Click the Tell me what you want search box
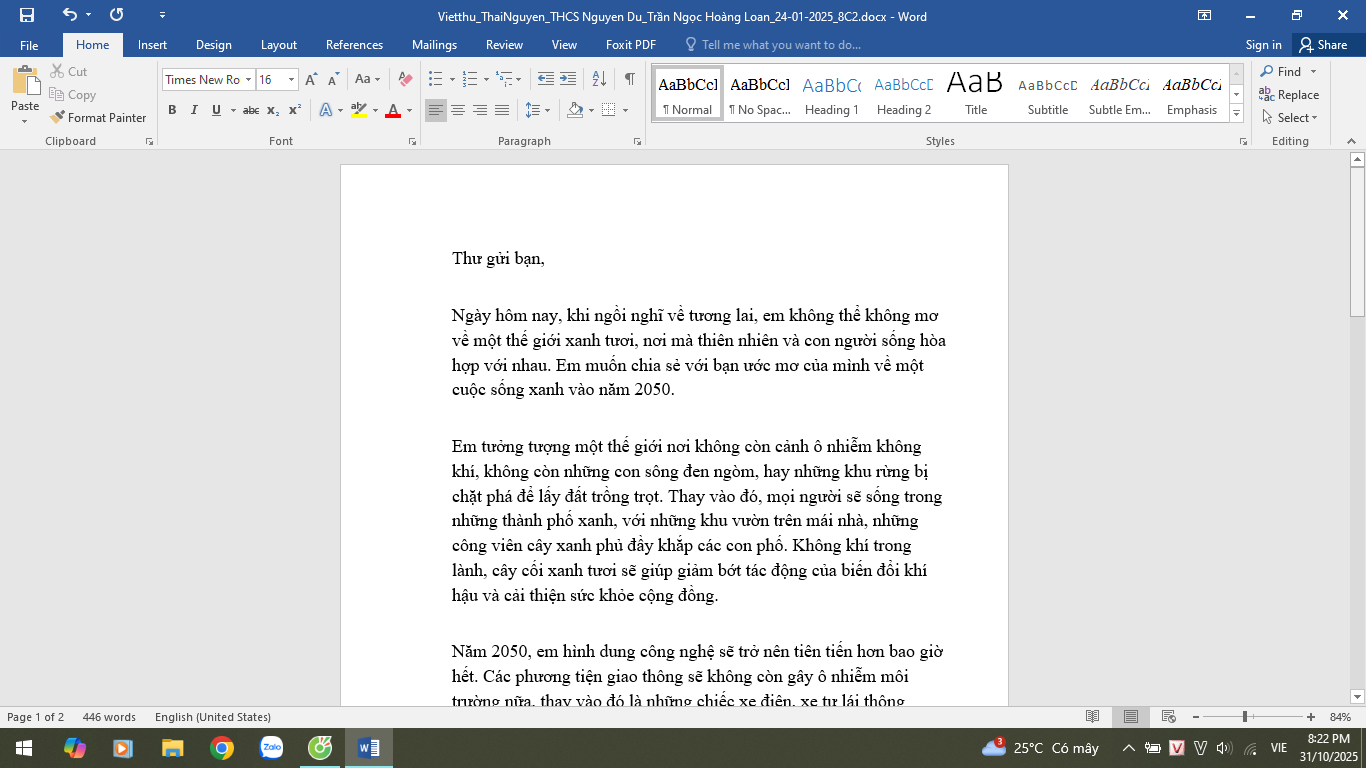Viewport: 1366px width, 768px height. coord(772,45)
